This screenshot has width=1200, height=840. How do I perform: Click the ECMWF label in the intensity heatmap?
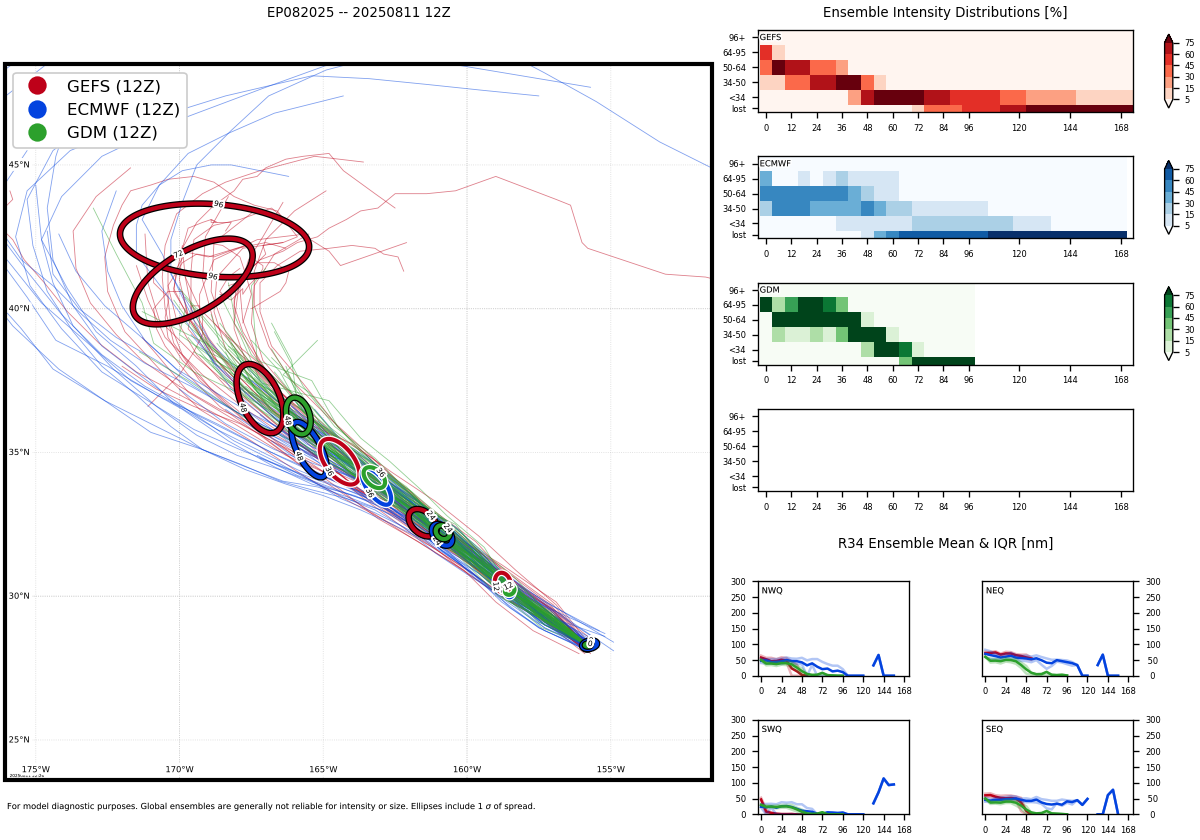click(775, 164)
